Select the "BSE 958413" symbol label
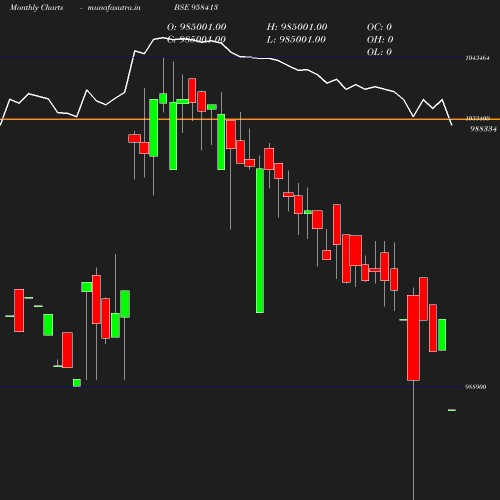Image resolution: width=500 pixels, height=500 pixels. (196, 7)
